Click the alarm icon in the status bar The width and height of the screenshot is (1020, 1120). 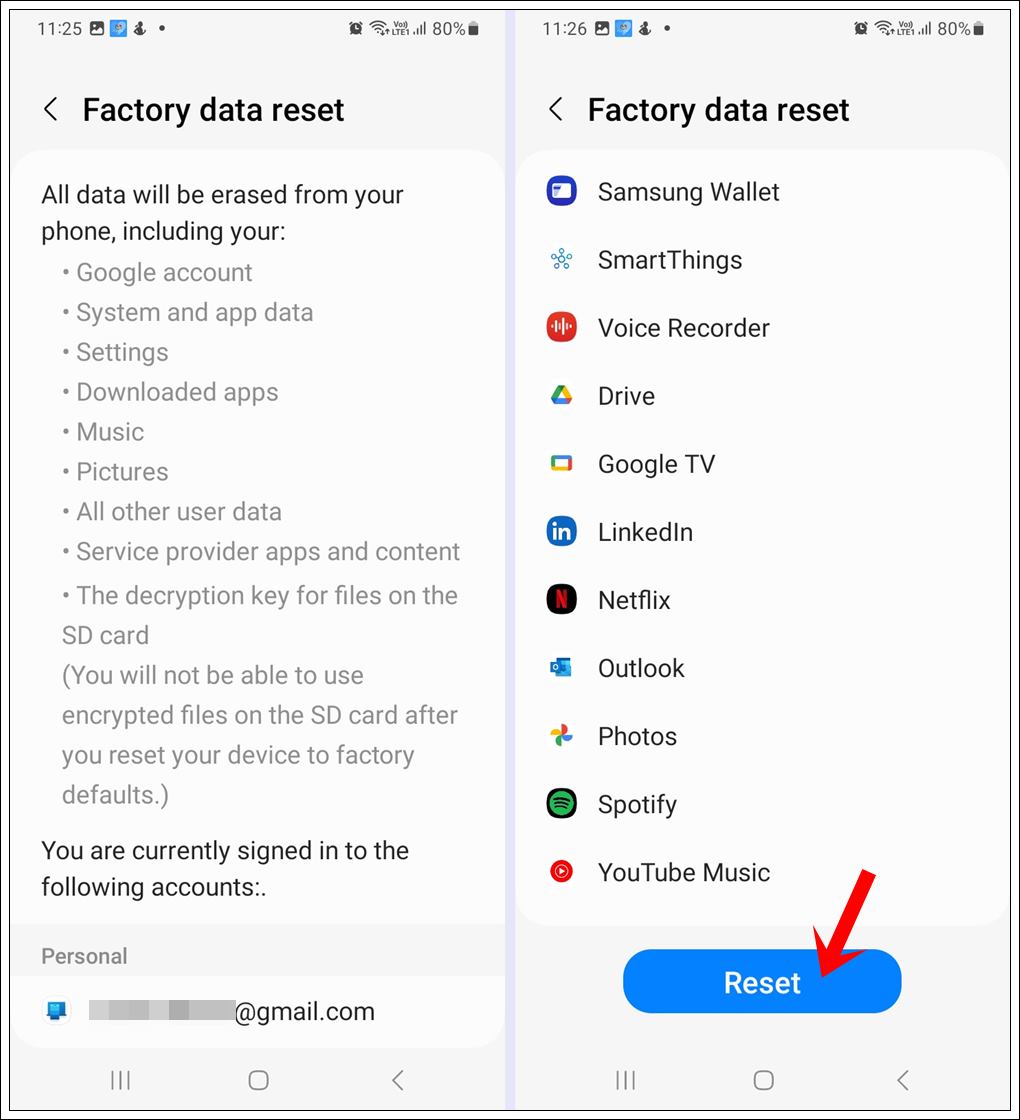point(356,28)
